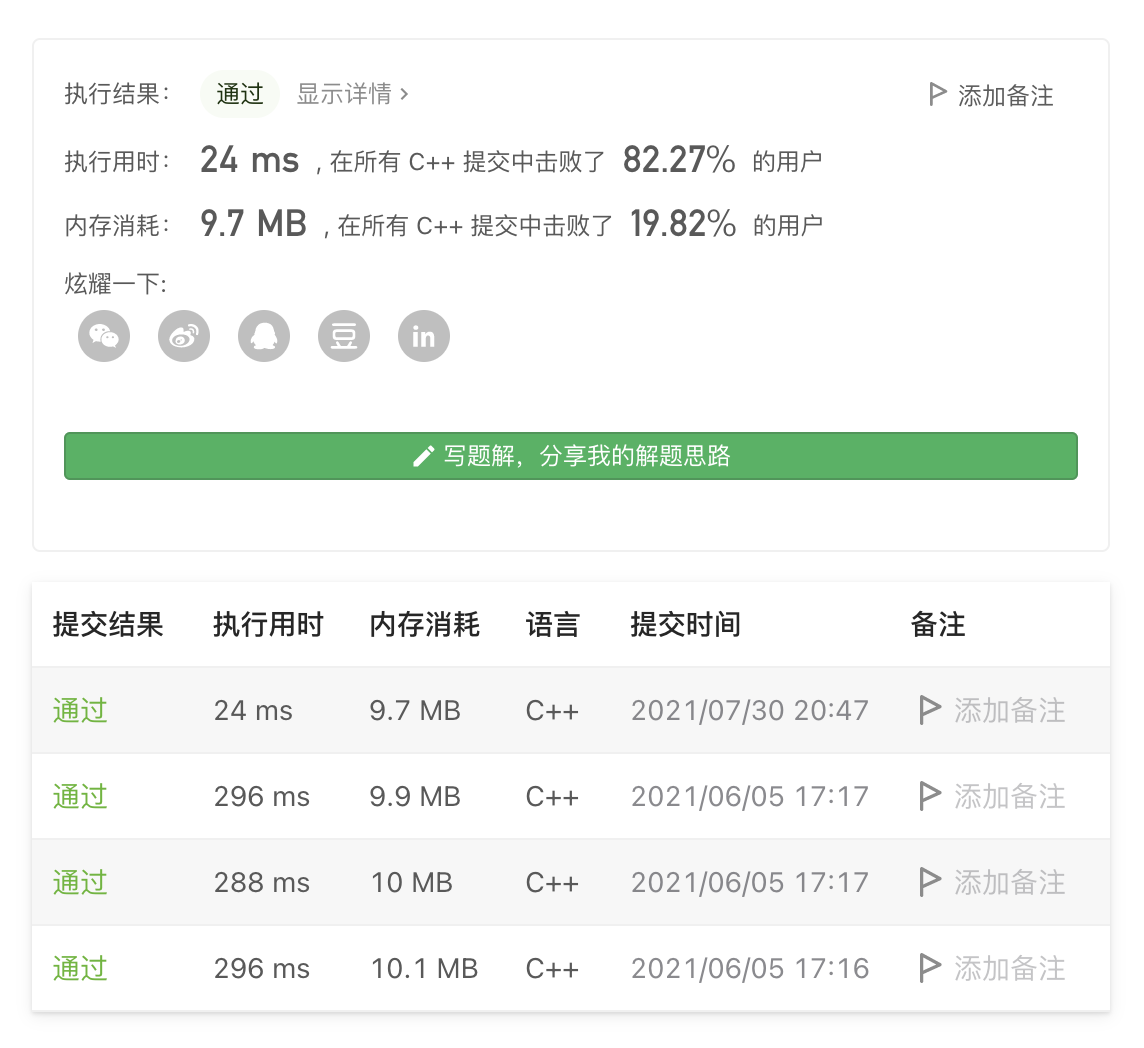Screen dimensions: 1144x1048
Task: Open 通过 link in 288 ms row
Action: click(x=80, y=883)
